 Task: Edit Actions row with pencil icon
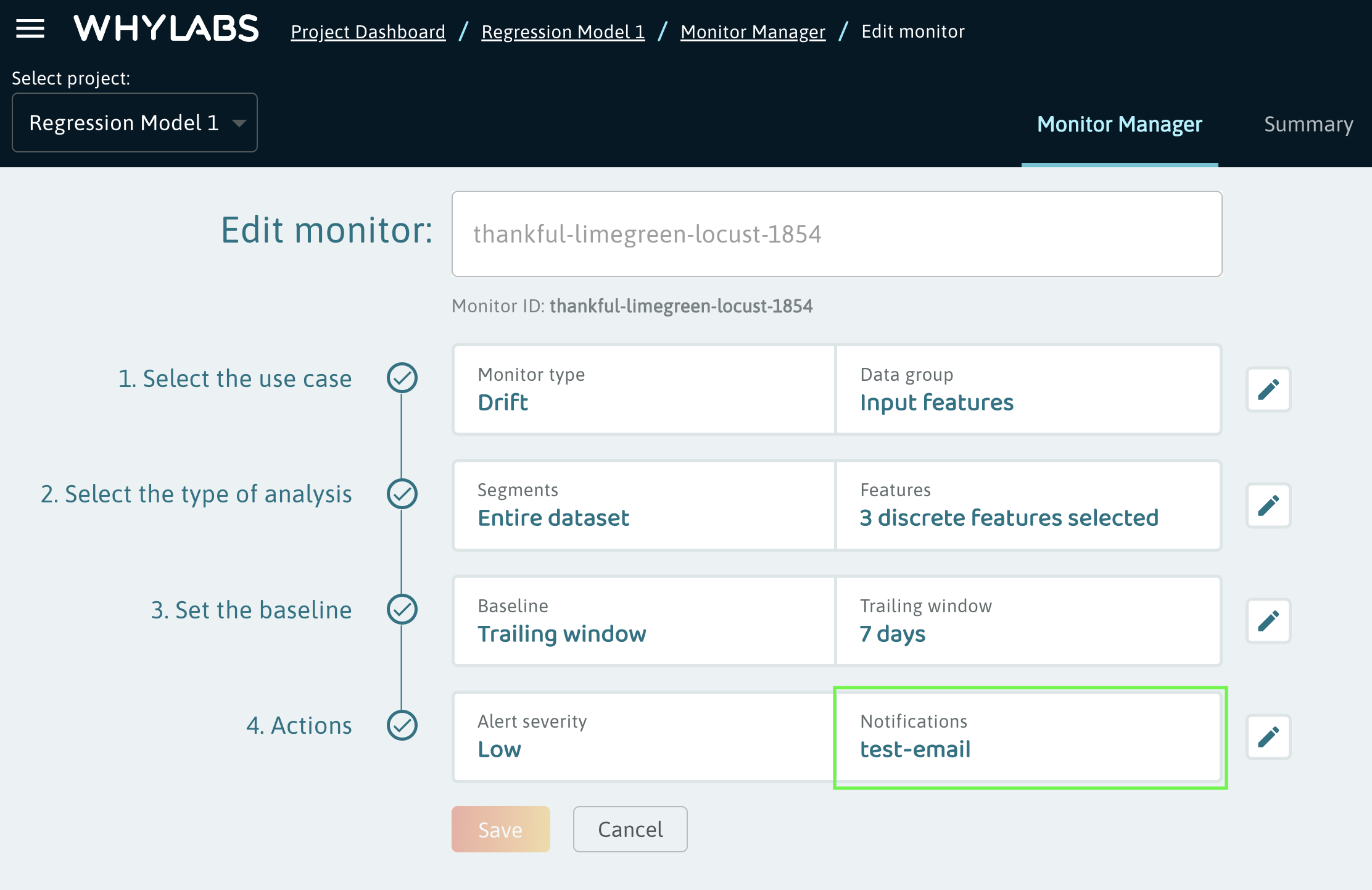pyautogui.click(x=1268, y=737)
